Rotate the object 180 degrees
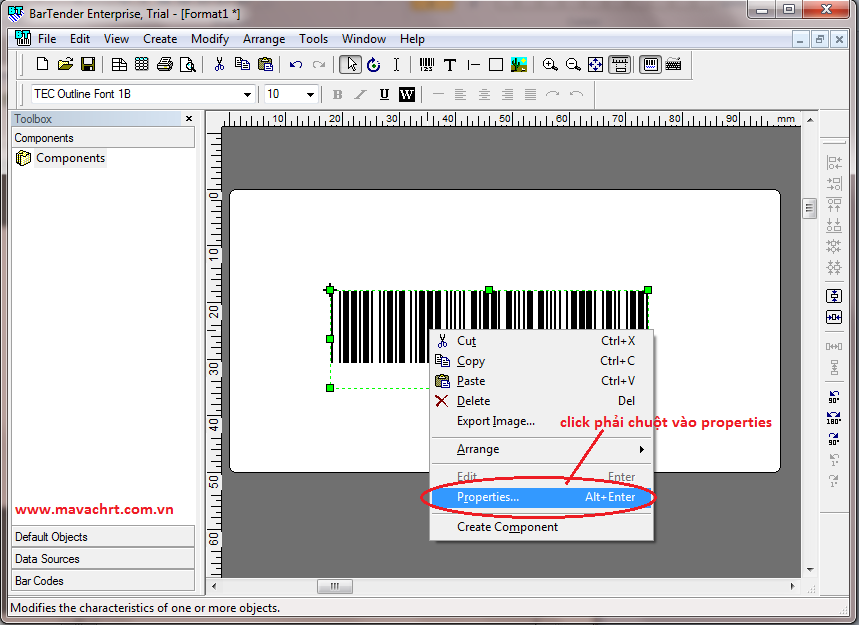This screenshot has width=859, height=625. point(834,418)
